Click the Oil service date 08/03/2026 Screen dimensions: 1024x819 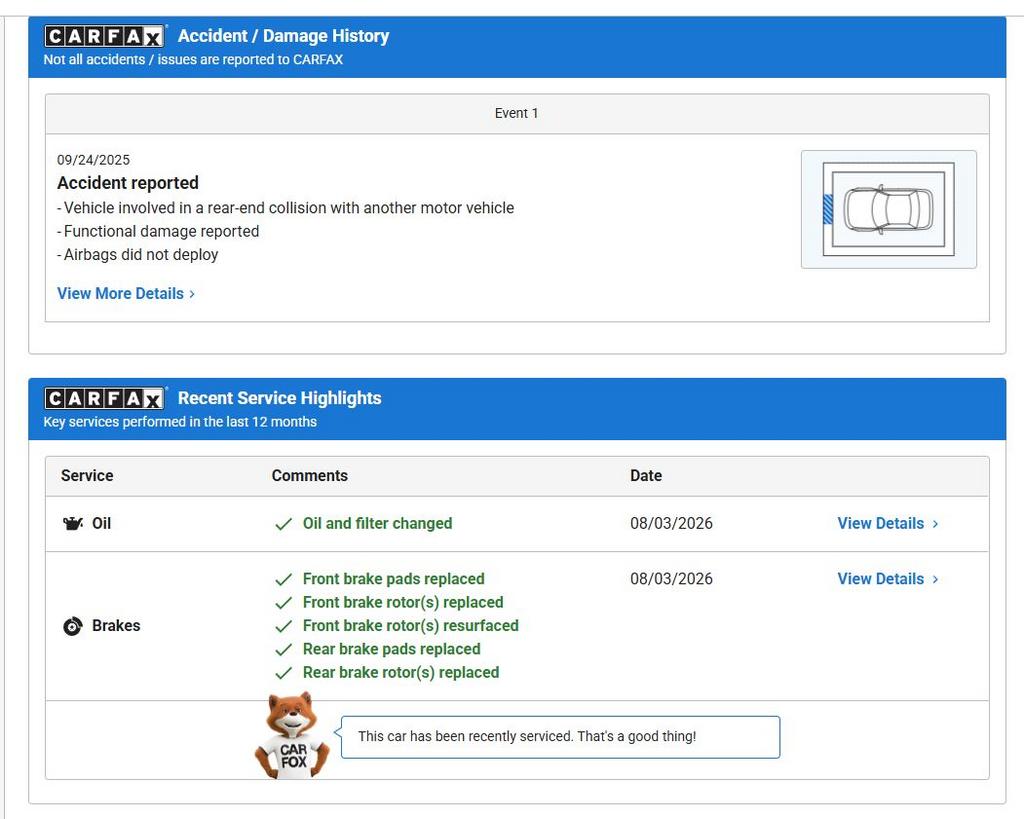tap(671, 523)
